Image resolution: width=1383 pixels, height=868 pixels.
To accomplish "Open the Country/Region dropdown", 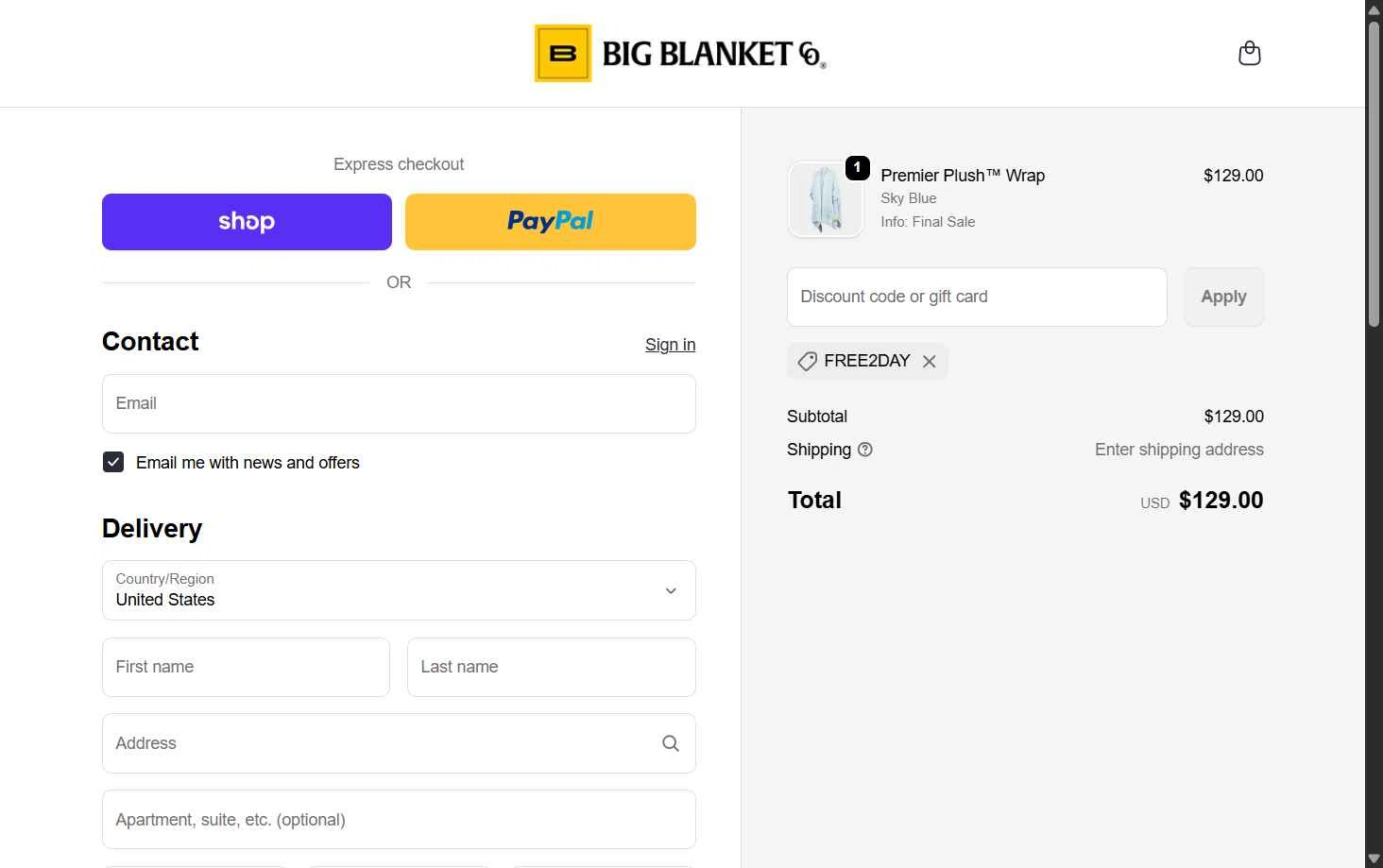I will 399,590.
